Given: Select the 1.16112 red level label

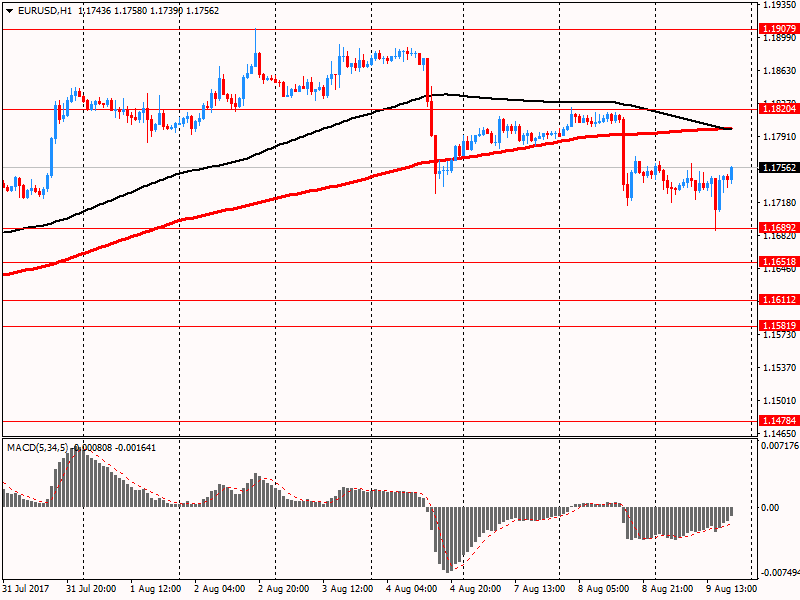Looking at the screenshot, I should (779, 299).
